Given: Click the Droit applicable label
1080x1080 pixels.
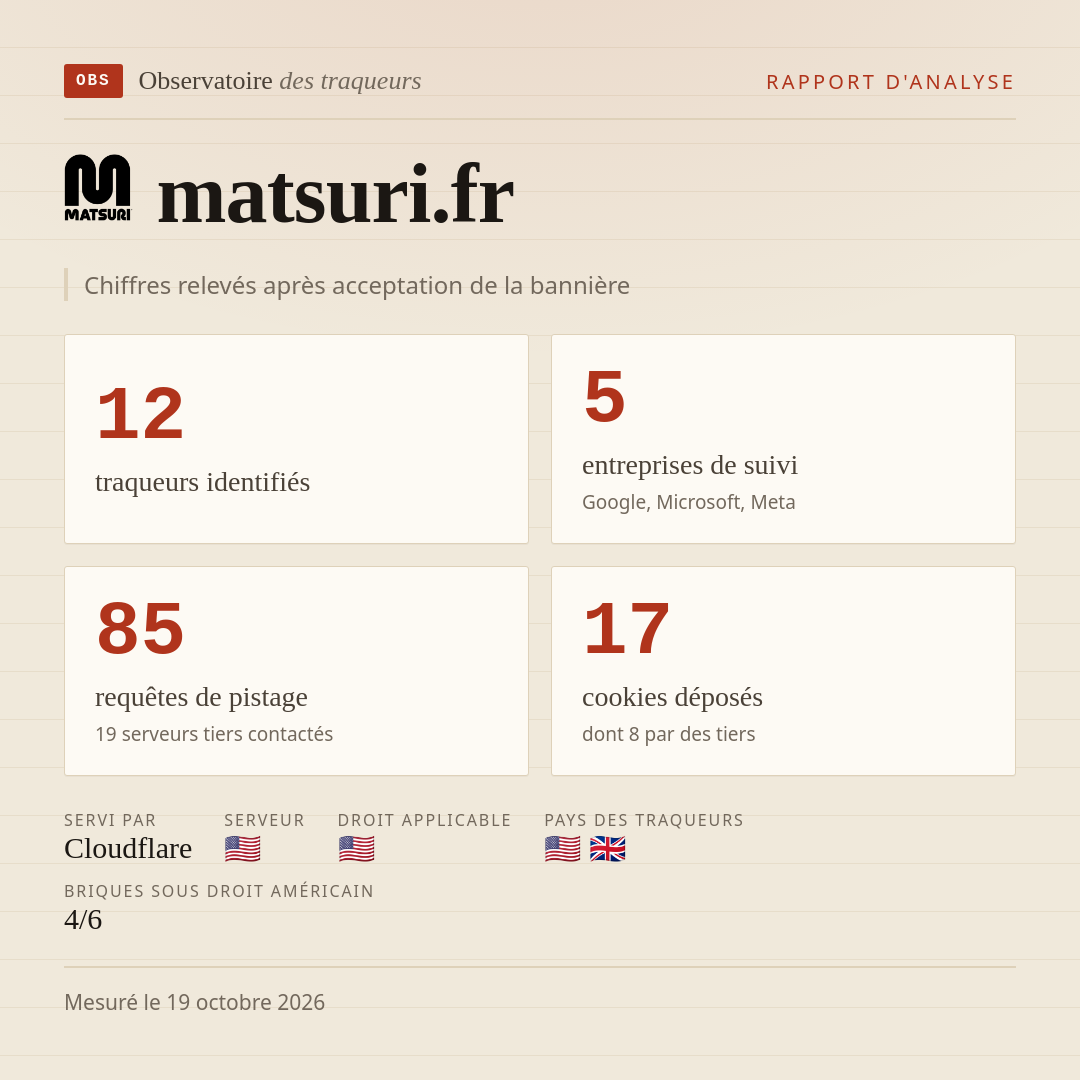Looking at the screenshot, I should [424, 820].
